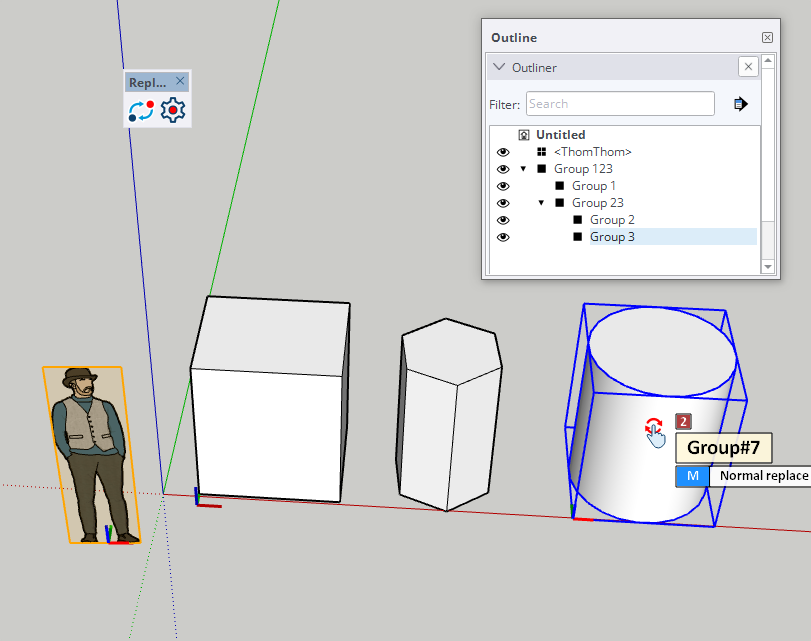Viewport: 811px width, 641px height.
Task: Collapse the Outliner panel chevron
Action: point(499,67)
